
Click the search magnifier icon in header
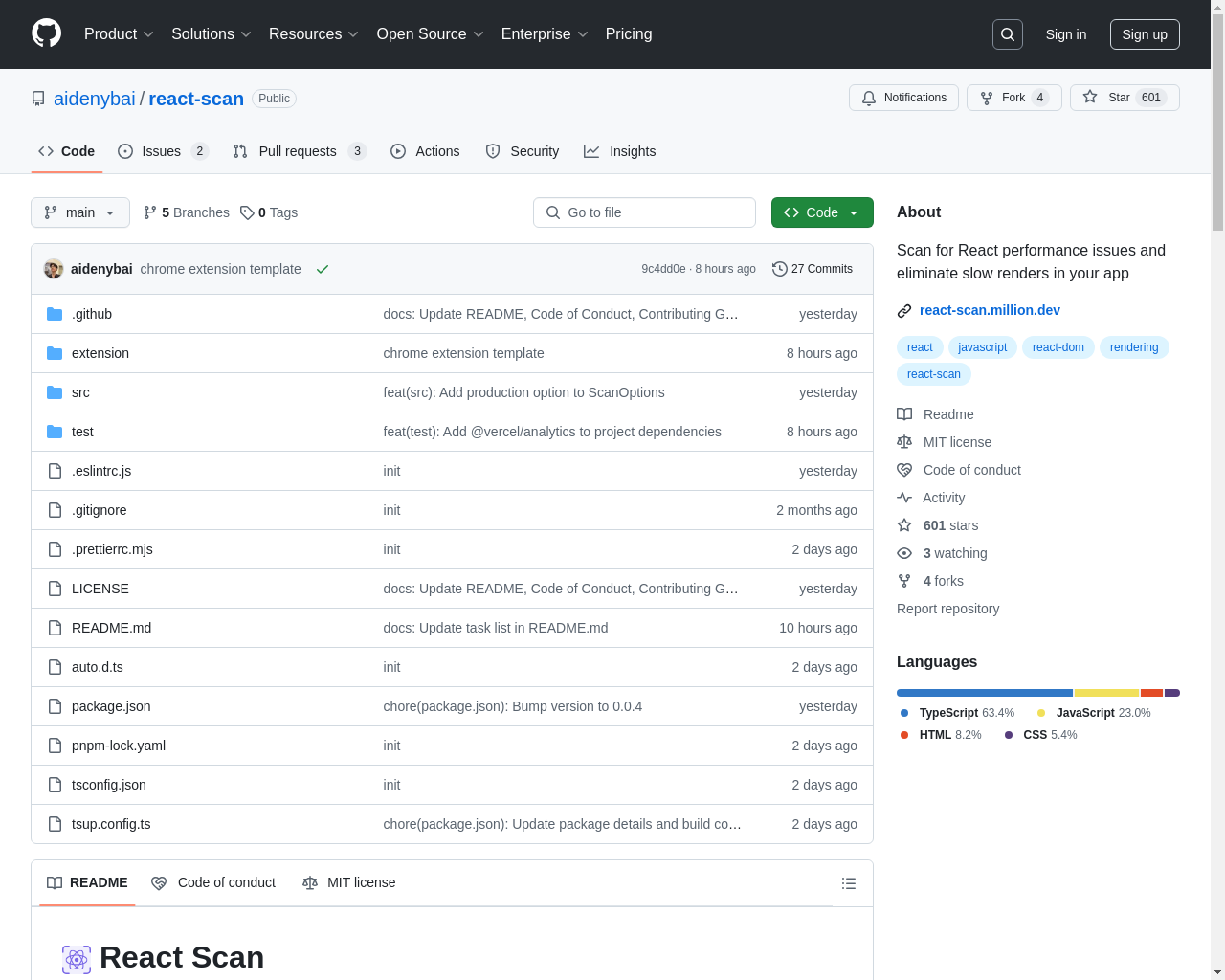1008,34
